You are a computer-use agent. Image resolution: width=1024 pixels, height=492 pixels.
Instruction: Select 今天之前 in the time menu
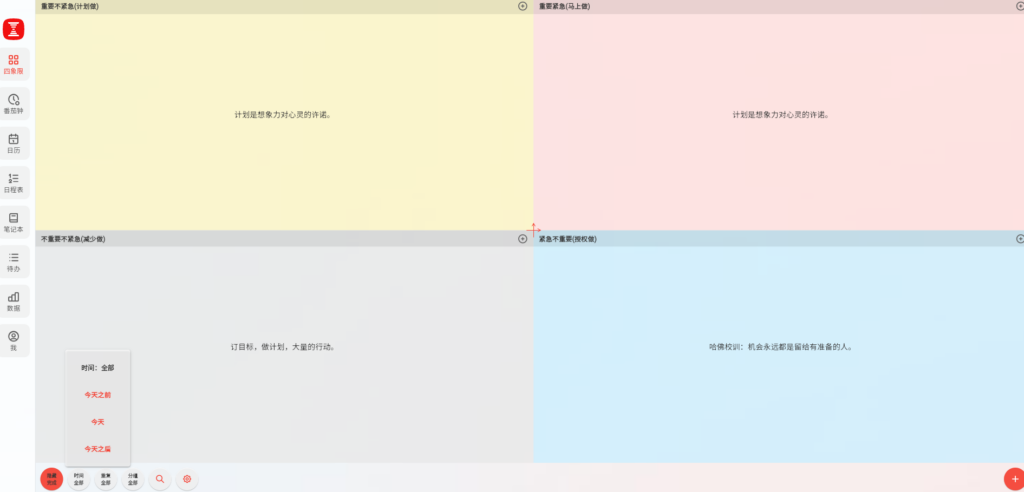click(98, 395)
